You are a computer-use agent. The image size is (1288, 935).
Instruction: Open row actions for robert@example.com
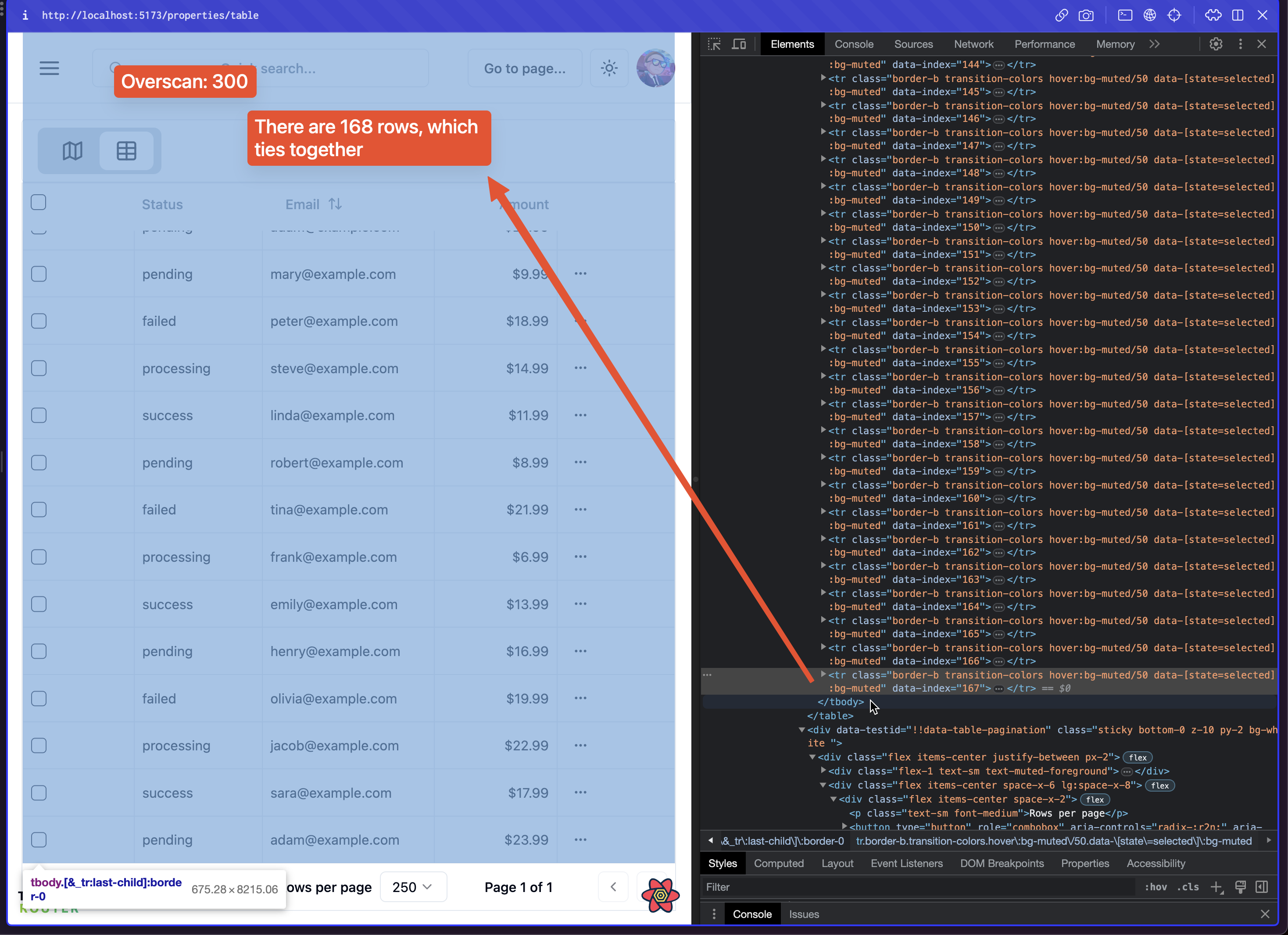click(x=580, y=462)
